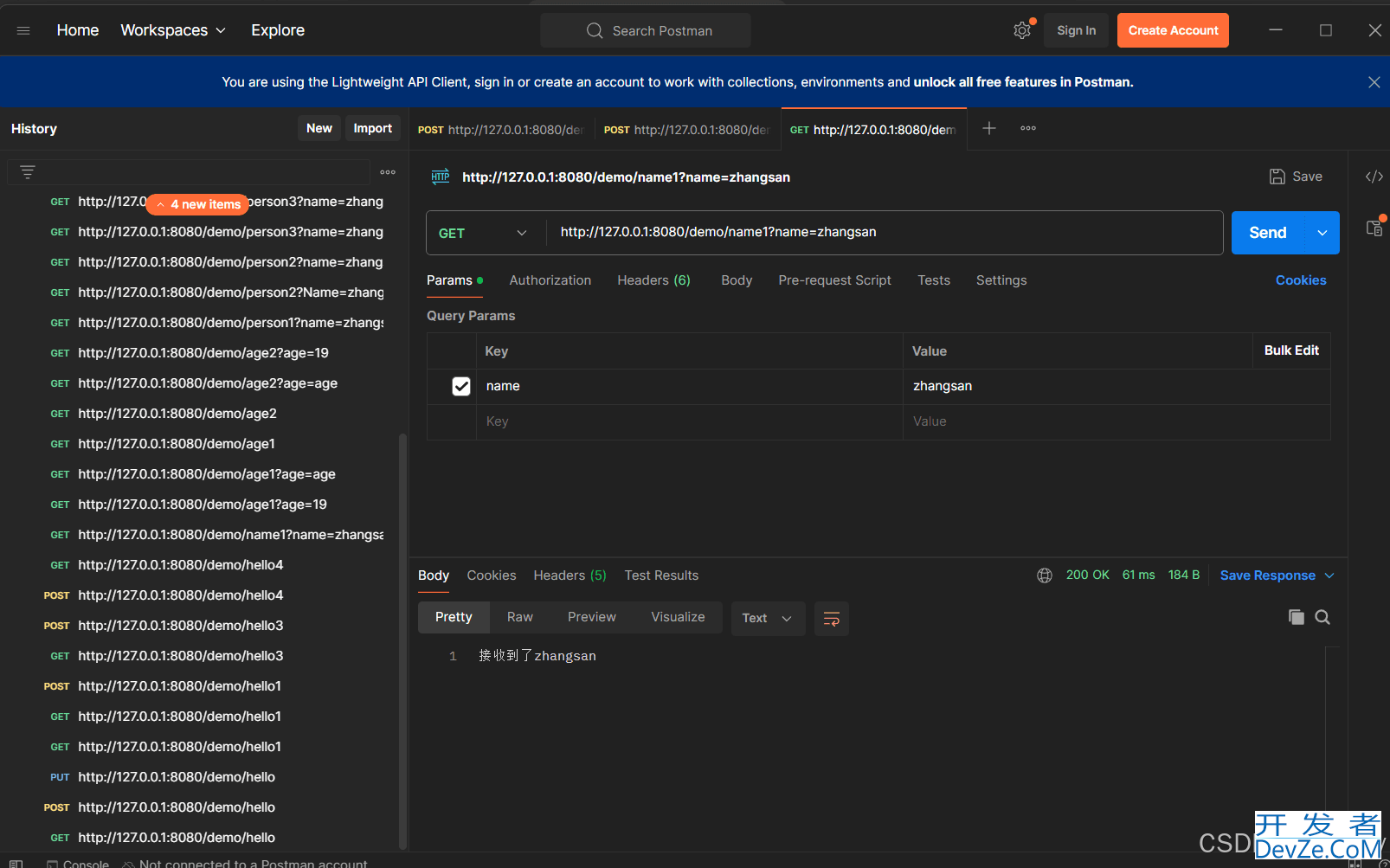This screenshot has height=868, width=1390.
Task: Open the Cookies link
Action: tap(1301, 280)
